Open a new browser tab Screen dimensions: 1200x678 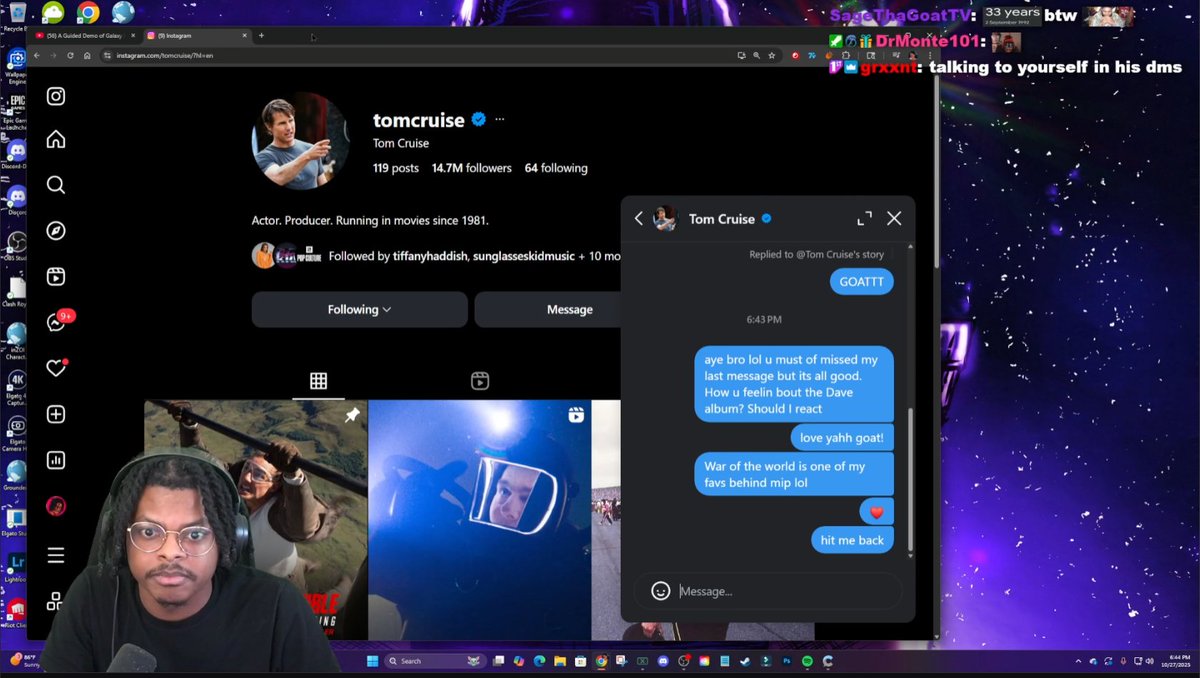[261, 35]
